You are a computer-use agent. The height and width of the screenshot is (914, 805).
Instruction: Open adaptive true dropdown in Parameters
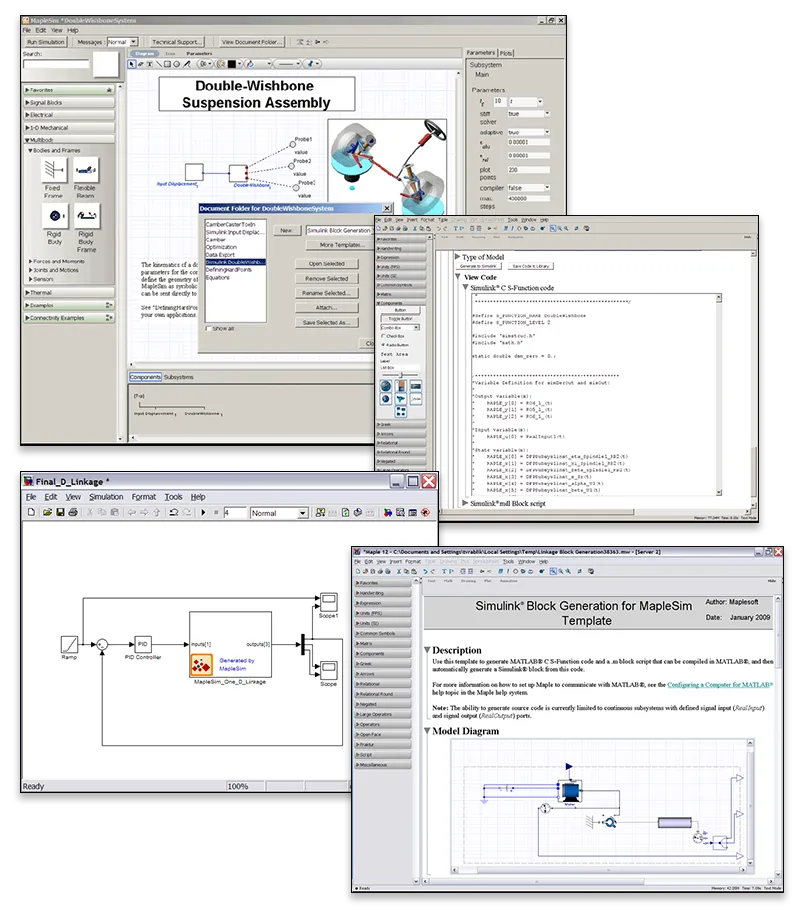529,132
